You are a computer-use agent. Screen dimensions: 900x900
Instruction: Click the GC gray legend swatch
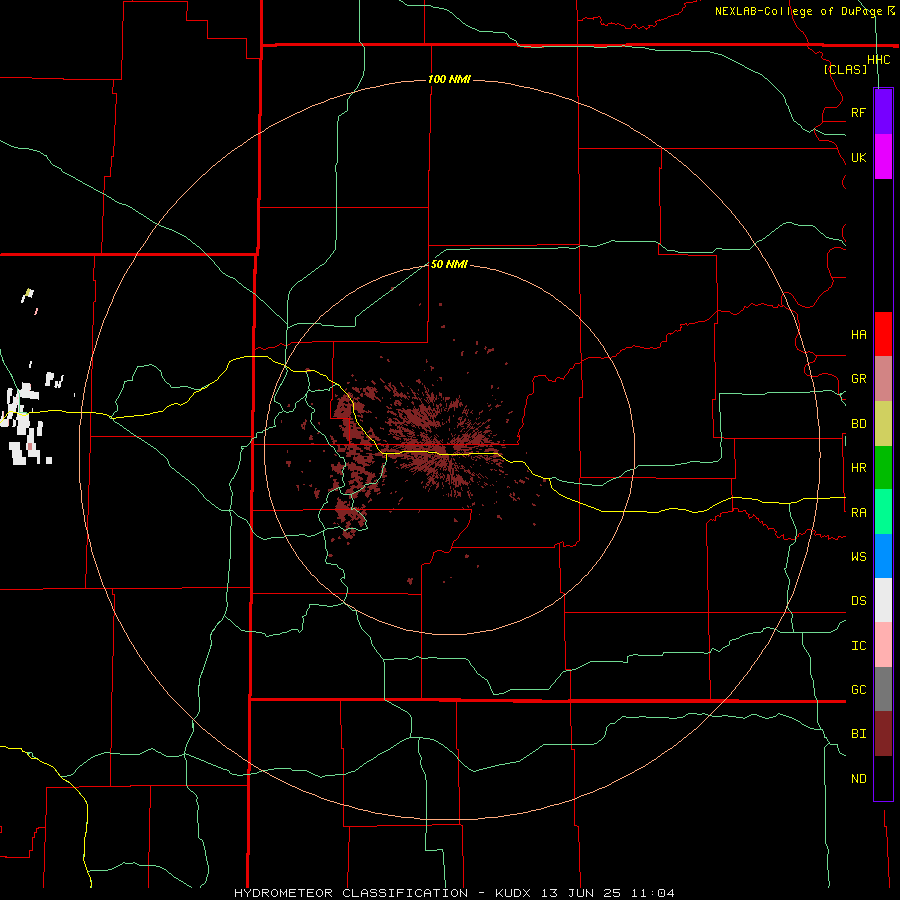883,689
